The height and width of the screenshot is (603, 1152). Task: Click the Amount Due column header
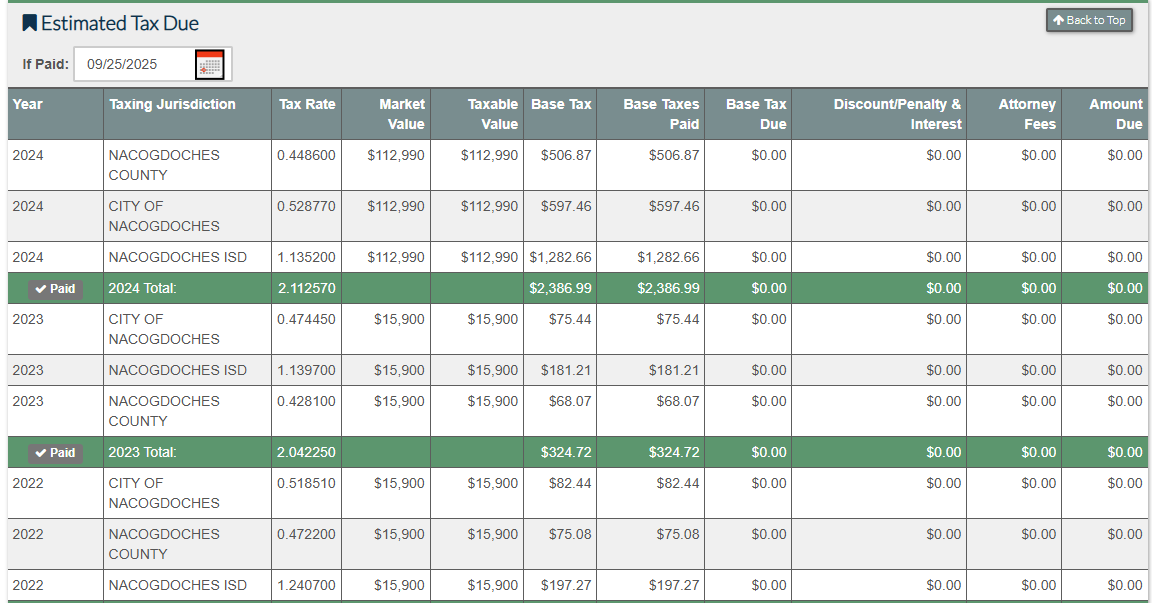(1115, 114)
